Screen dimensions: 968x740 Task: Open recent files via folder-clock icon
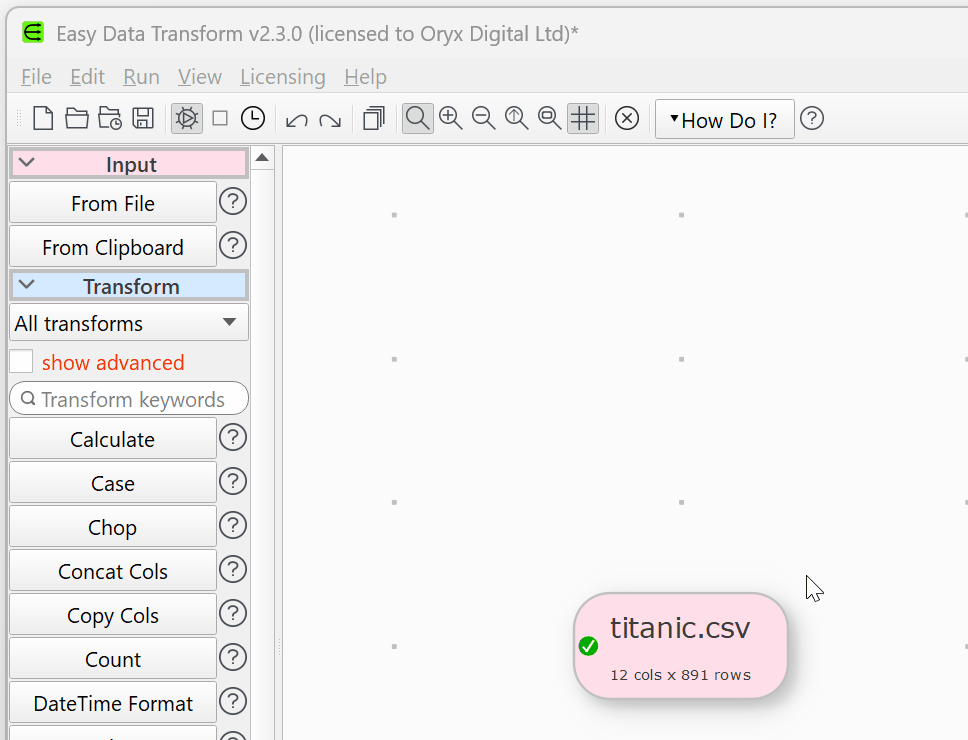(x=110, y=119)
